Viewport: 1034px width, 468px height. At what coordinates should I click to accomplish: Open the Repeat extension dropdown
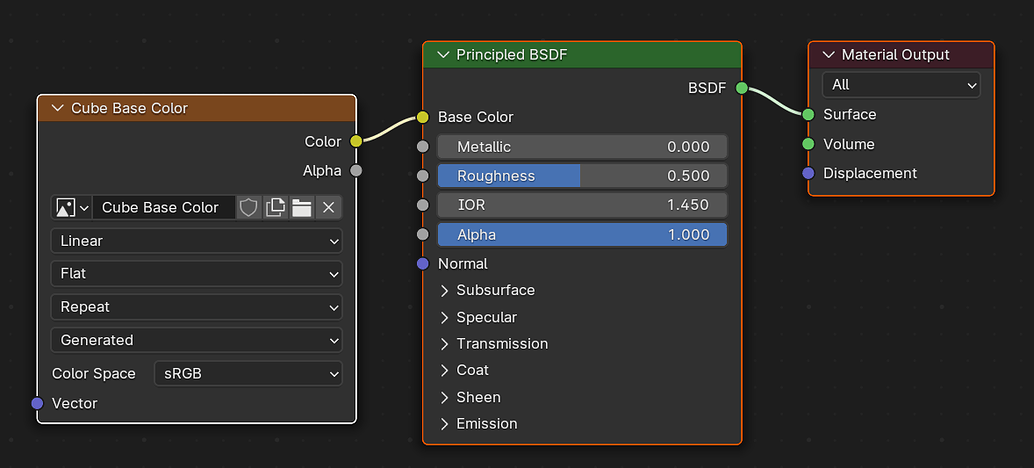(x=197, y=307)
